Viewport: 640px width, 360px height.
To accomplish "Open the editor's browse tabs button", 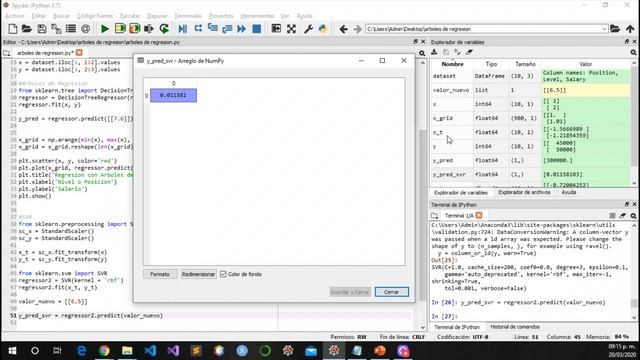I will pos(7,53).
